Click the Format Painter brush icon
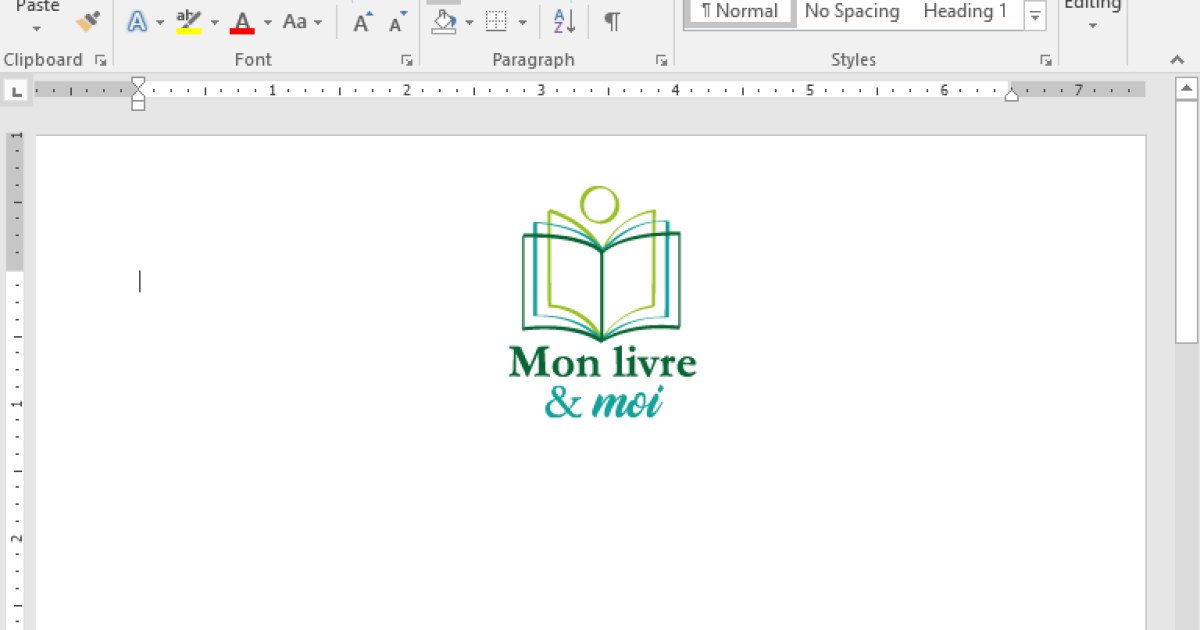The image size is (1200, 630). tap(88, 21)
